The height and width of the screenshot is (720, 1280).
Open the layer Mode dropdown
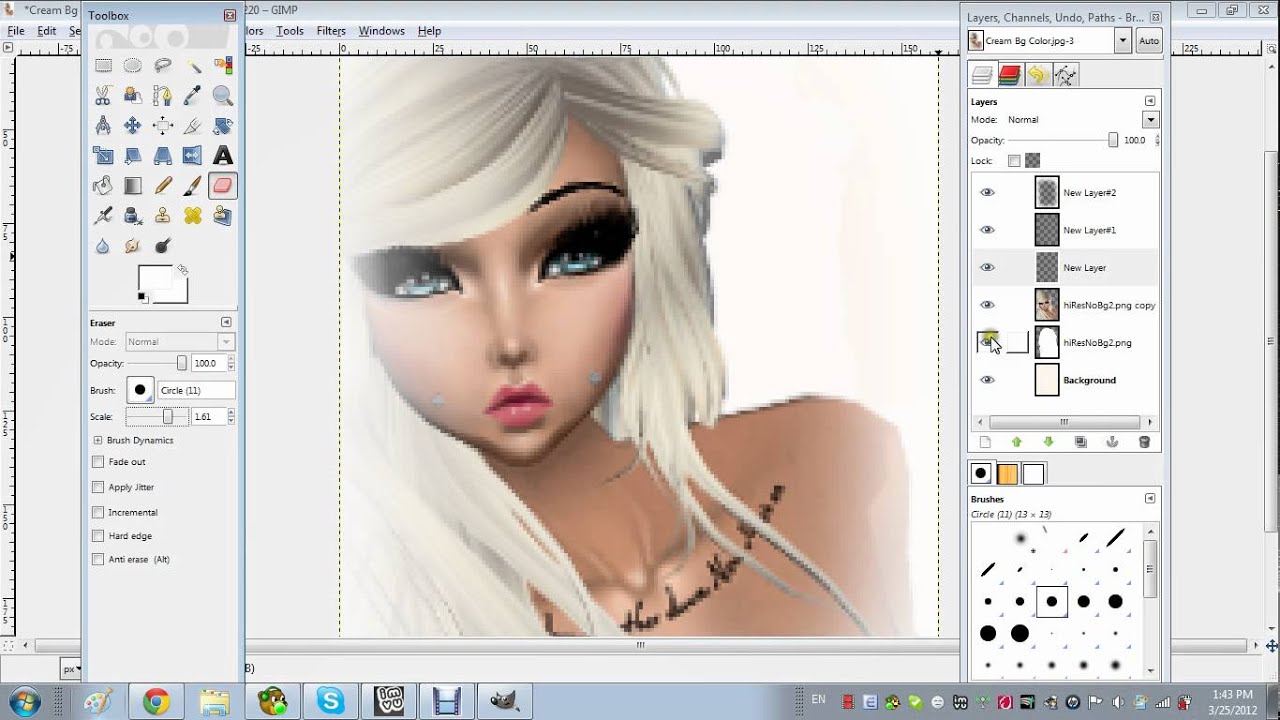click(x=1151, y=120)
